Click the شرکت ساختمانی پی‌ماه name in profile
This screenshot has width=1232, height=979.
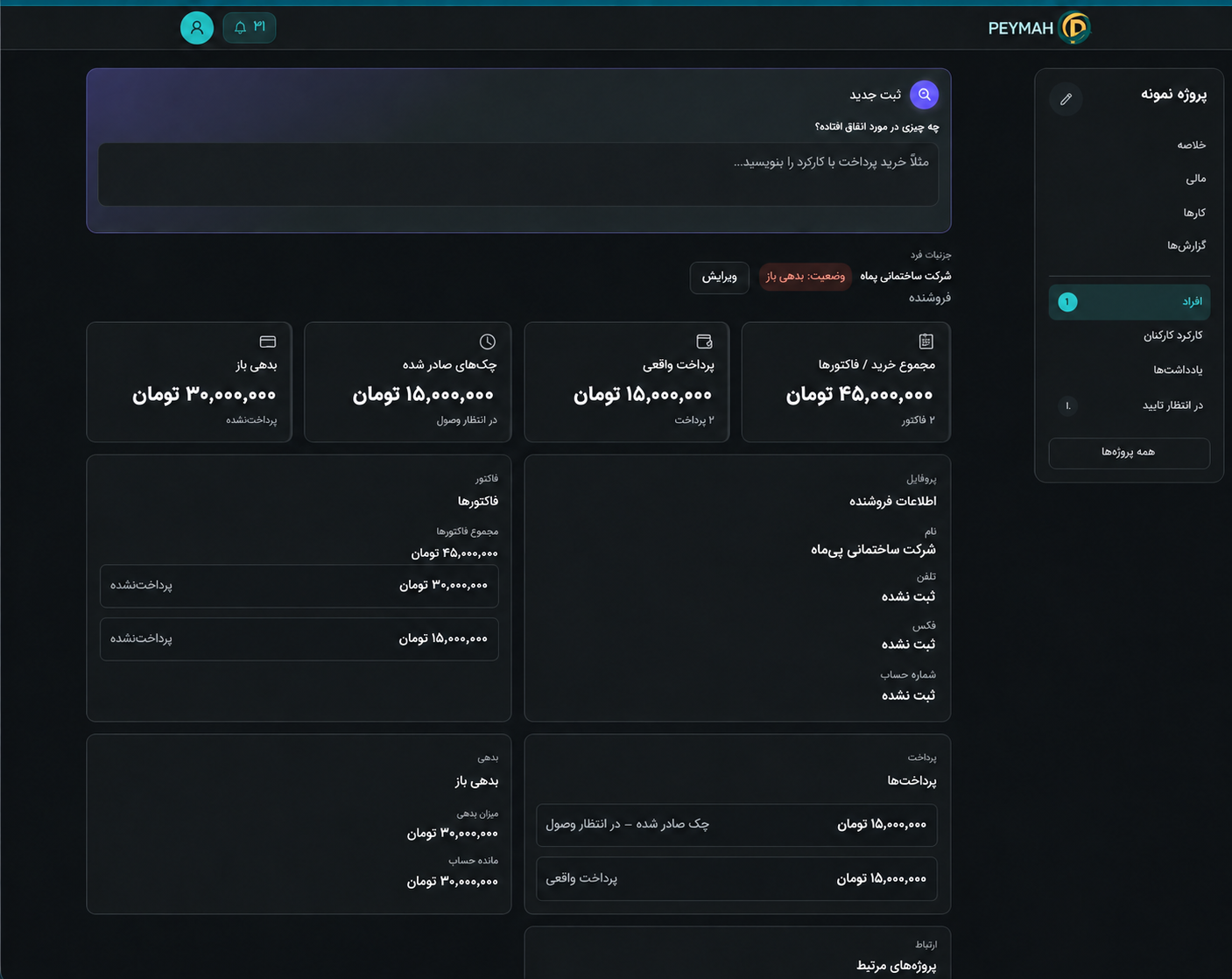(873, 550)
